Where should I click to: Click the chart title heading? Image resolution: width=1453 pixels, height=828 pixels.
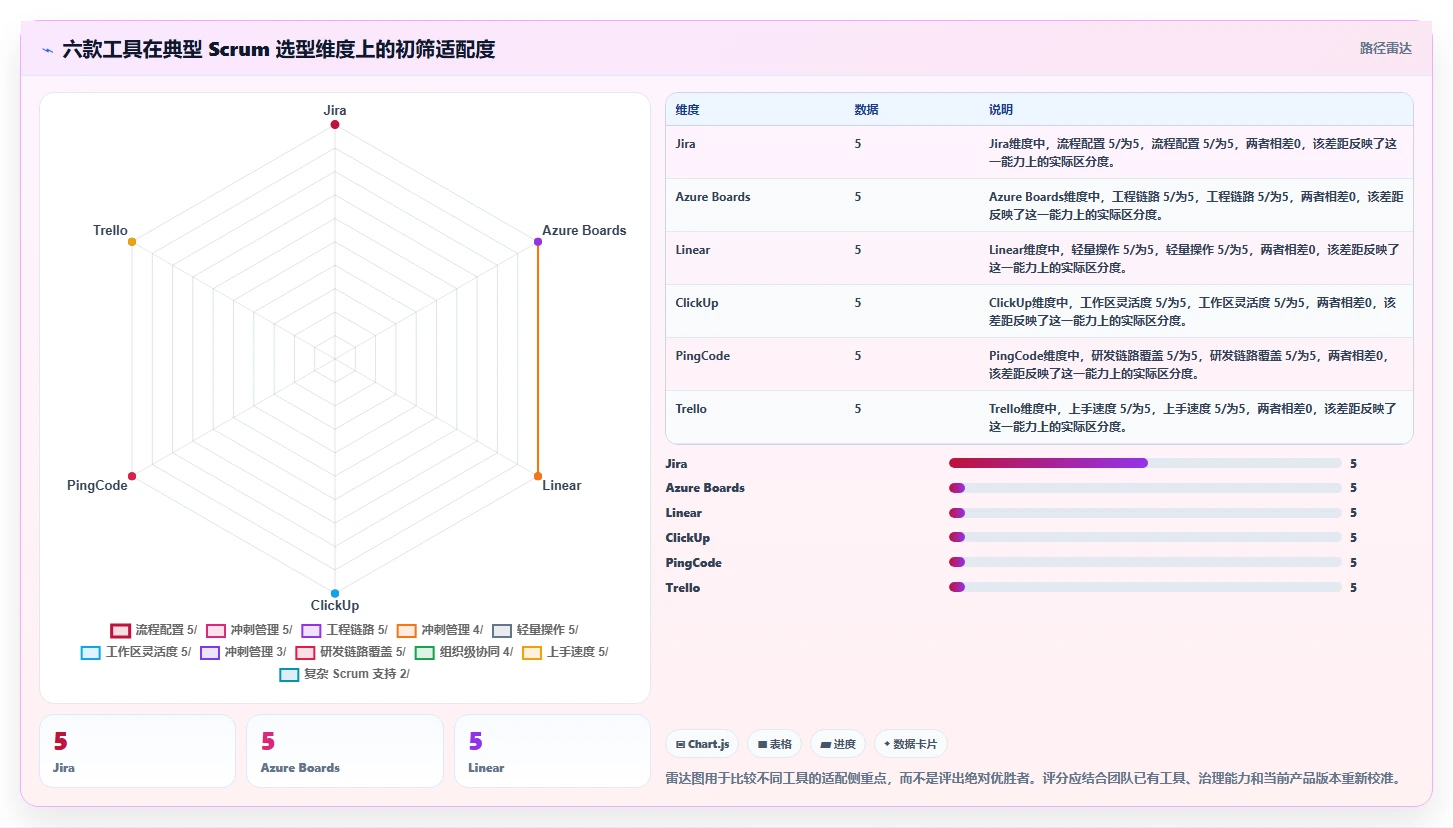(279, 49)
